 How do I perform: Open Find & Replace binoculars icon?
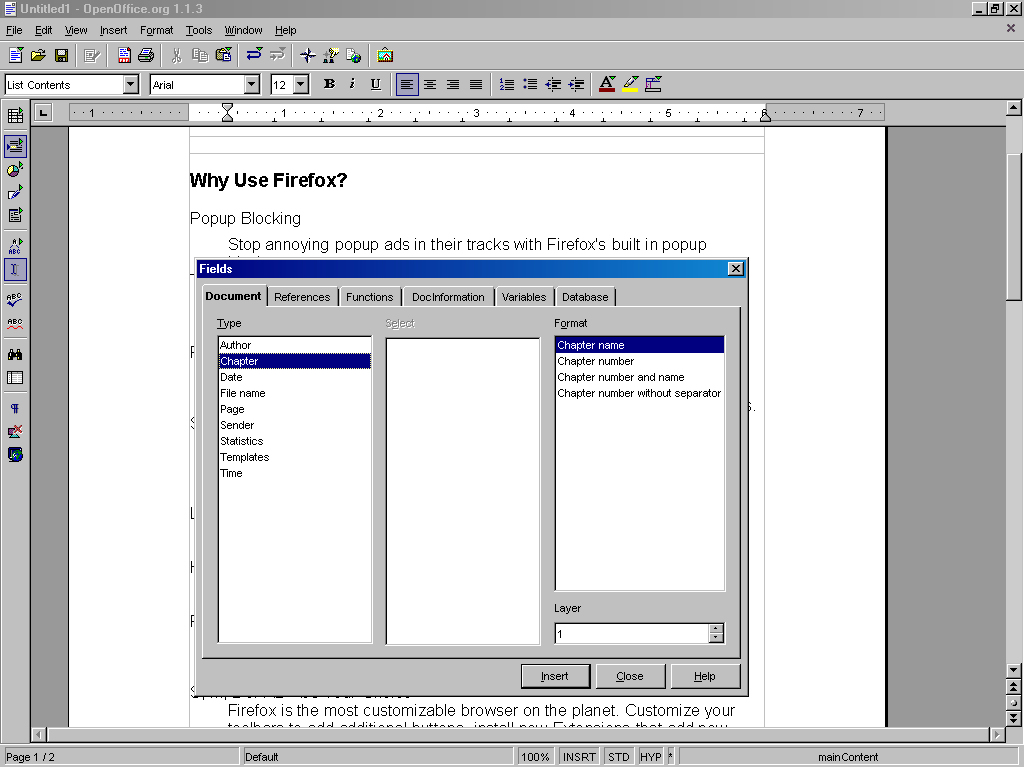[15, 354]
